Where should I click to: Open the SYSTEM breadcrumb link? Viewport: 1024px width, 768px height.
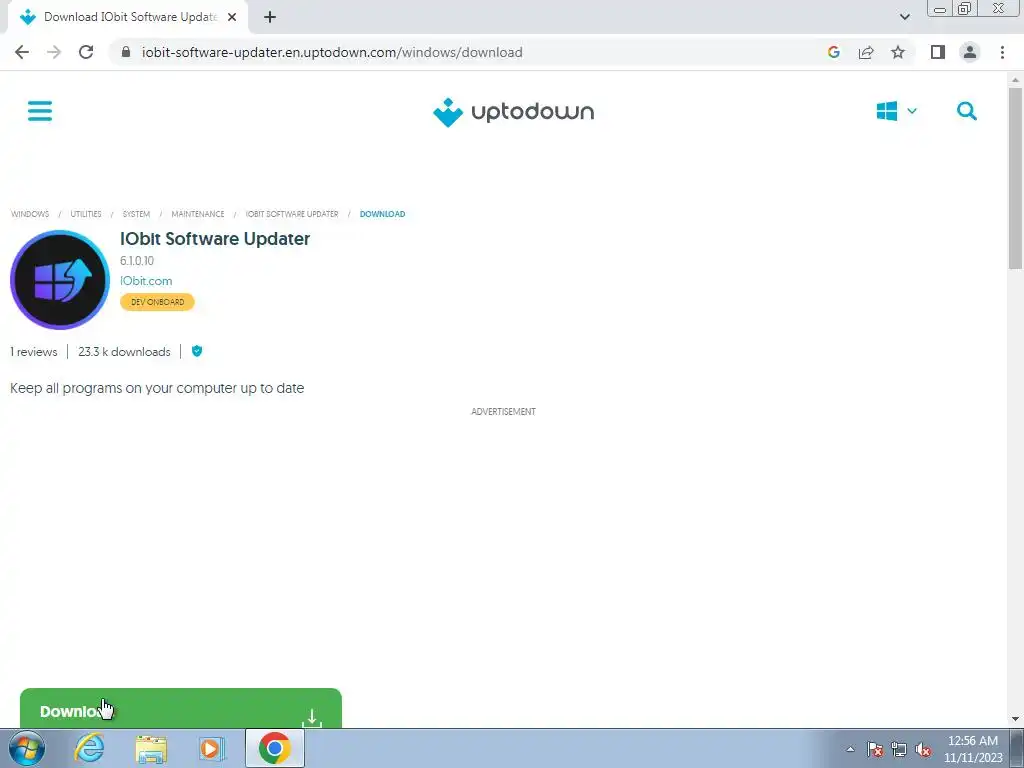click(x=136, y=214)
